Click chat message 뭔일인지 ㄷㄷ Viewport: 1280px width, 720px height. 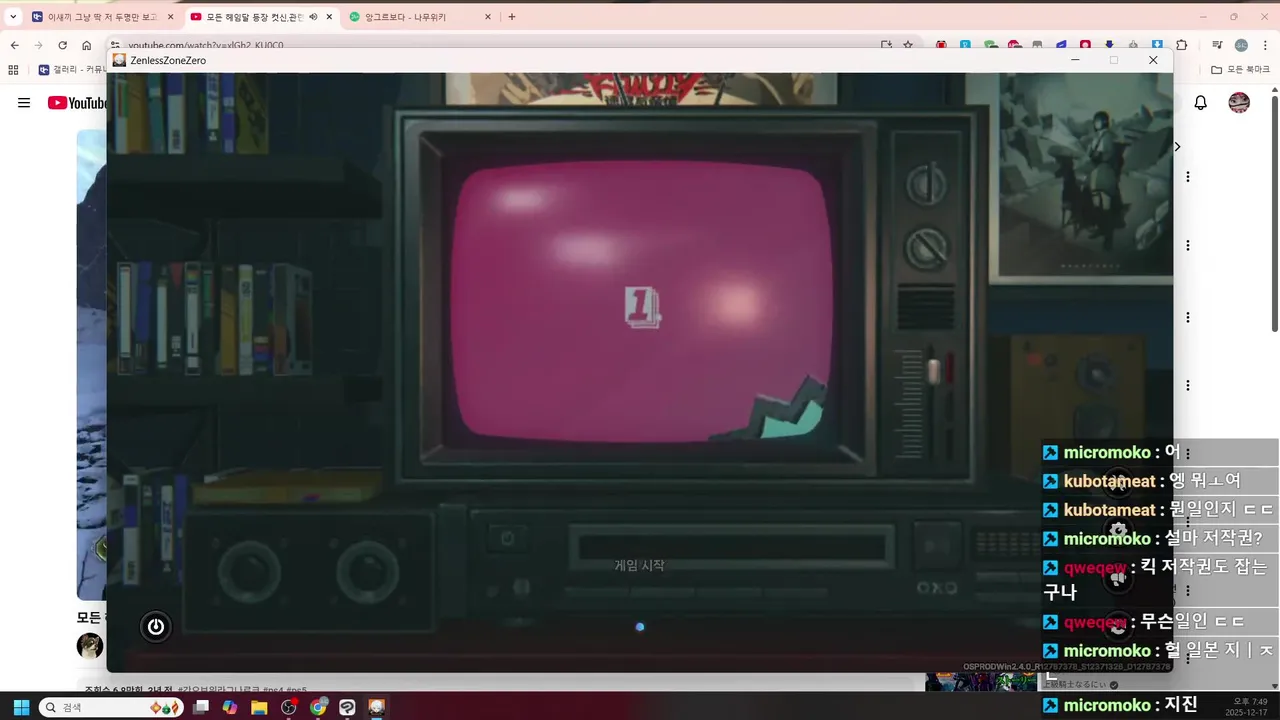pos(1221,510)
